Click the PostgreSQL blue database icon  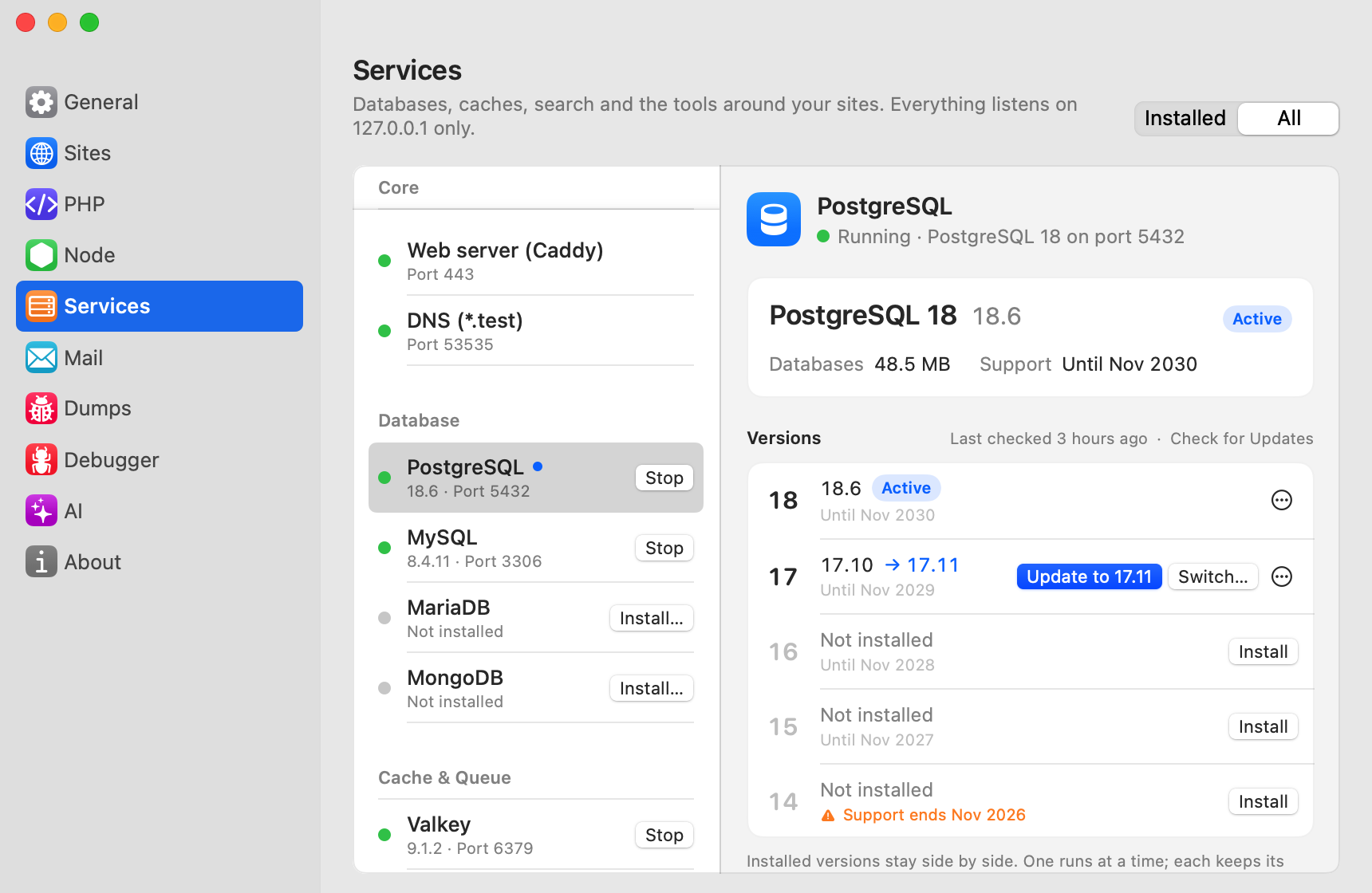click(x=774, y=219)
